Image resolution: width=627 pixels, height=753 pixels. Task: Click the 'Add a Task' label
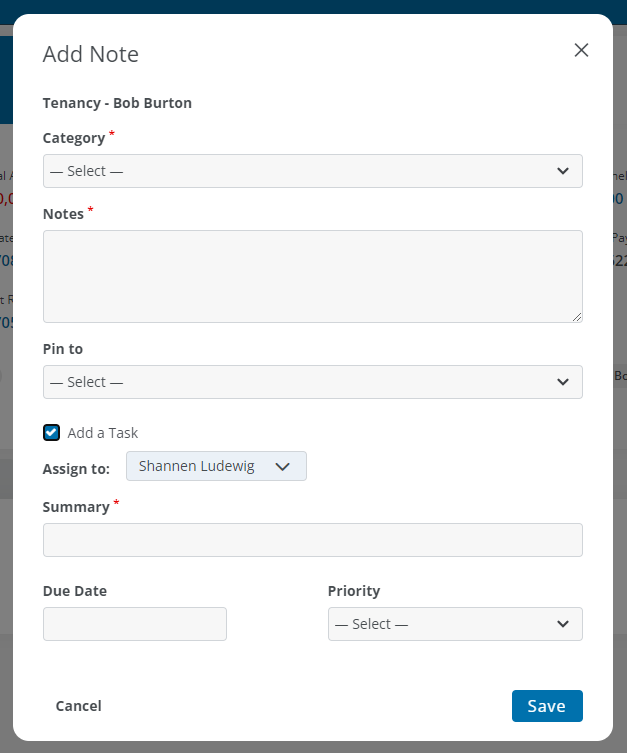103,433
